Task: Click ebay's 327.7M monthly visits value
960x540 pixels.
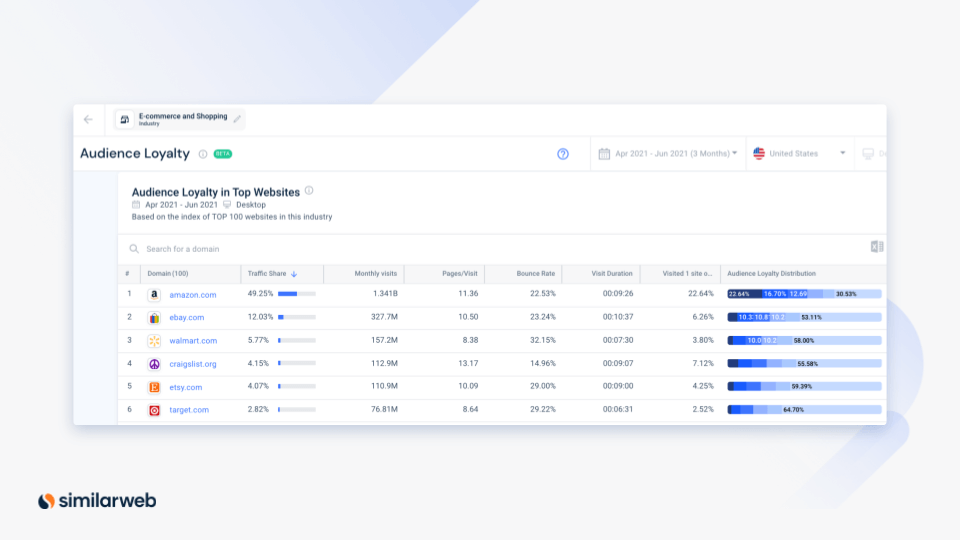Action: pyautogui.click(x=384, y=317)
